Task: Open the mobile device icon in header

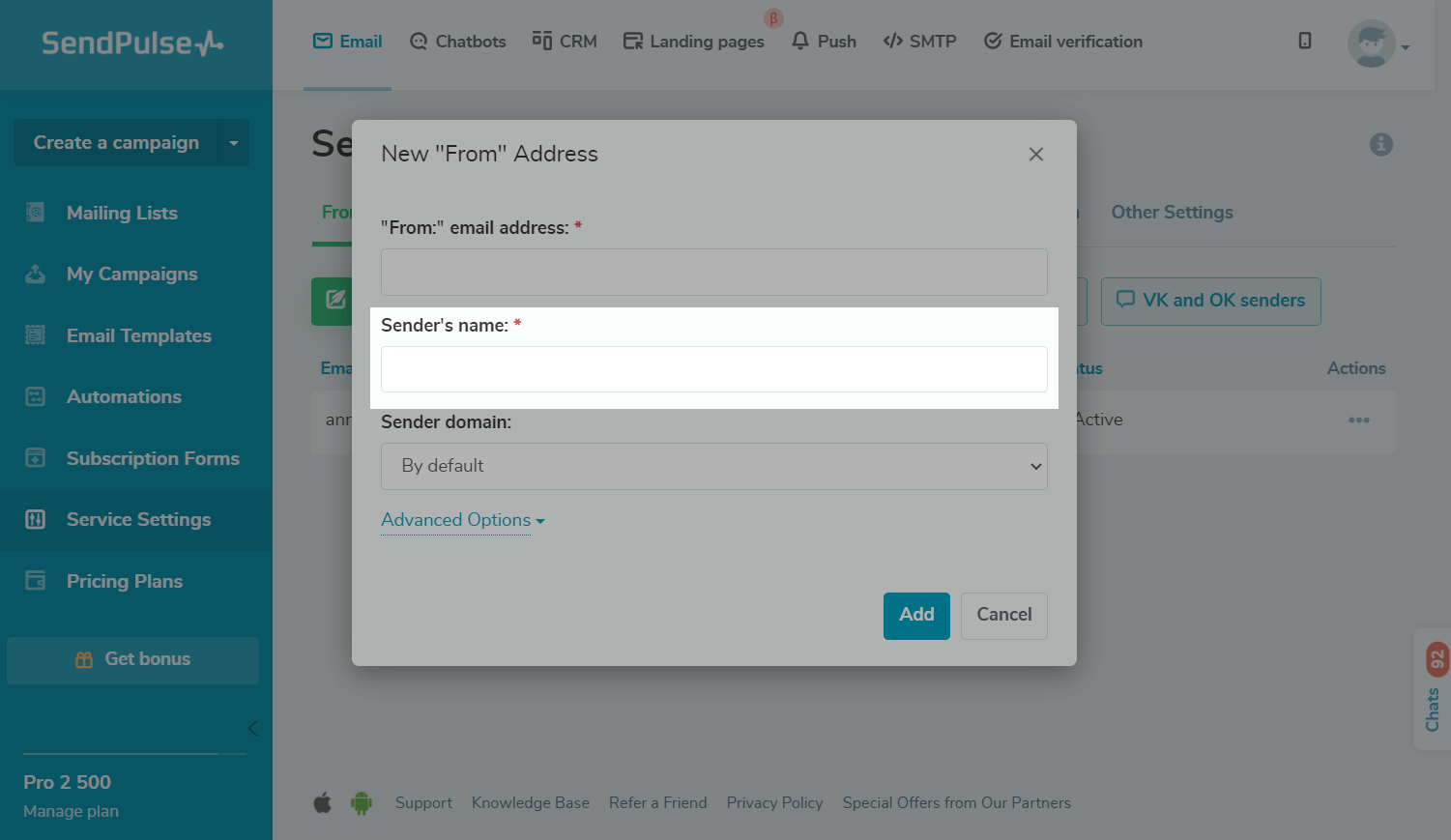Action: point(1305,41)
